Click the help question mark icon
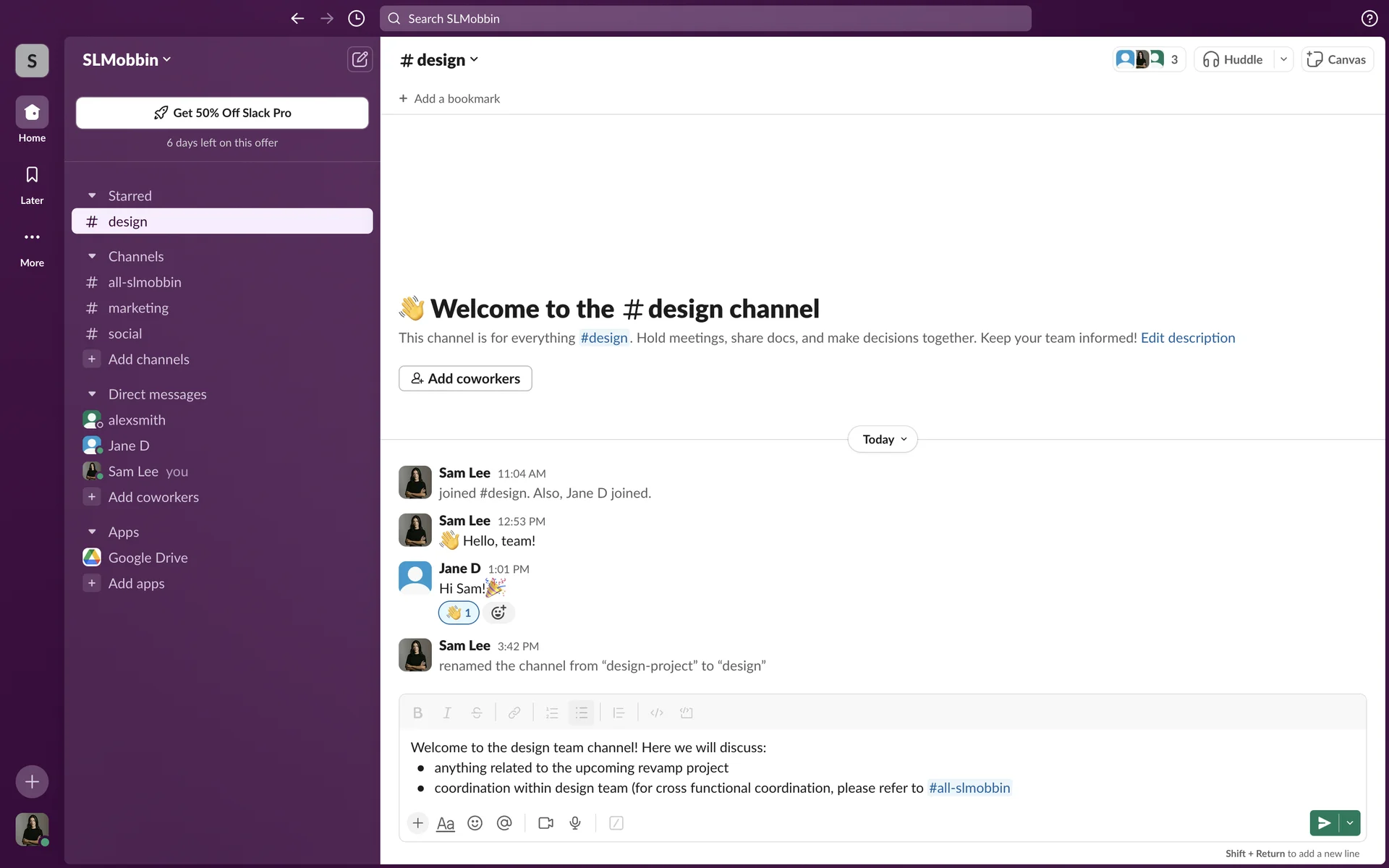This screenshot has height=868, width=1389. (1369, 19)
